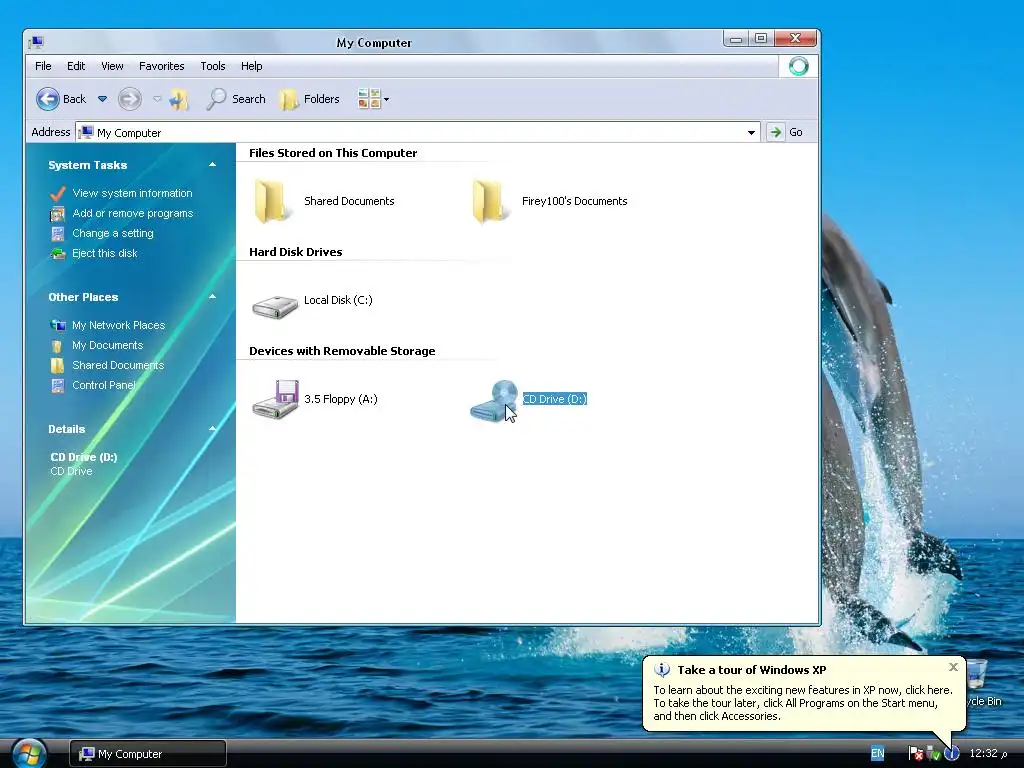Open My Network Places link
This screenshot has height=768, width=1024.
point(118,325)
